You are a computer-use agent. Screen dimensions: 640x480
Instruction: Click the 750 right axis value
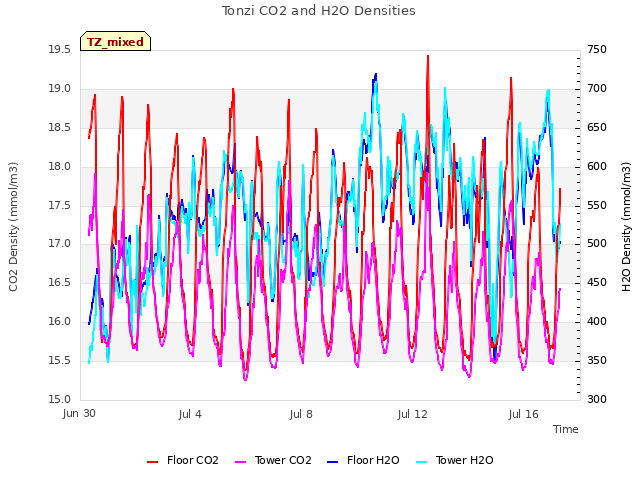(597, 50)
